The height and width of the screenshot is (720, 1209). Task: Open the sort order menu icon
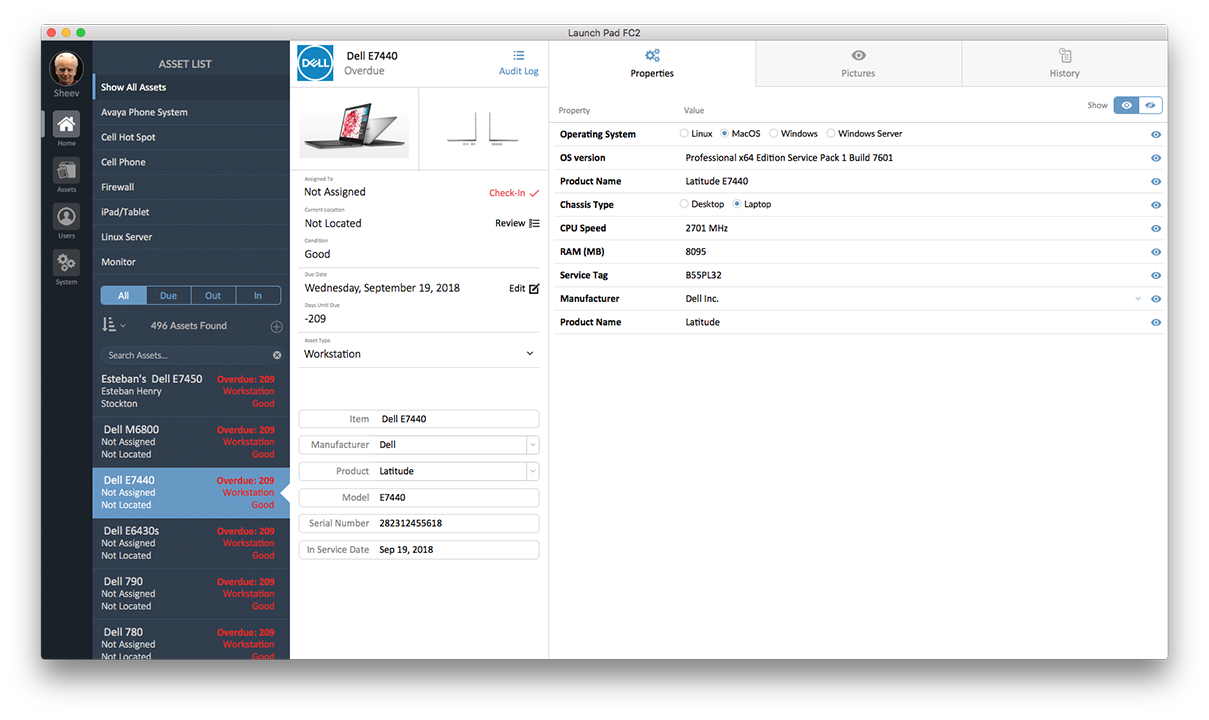point(113,325)
